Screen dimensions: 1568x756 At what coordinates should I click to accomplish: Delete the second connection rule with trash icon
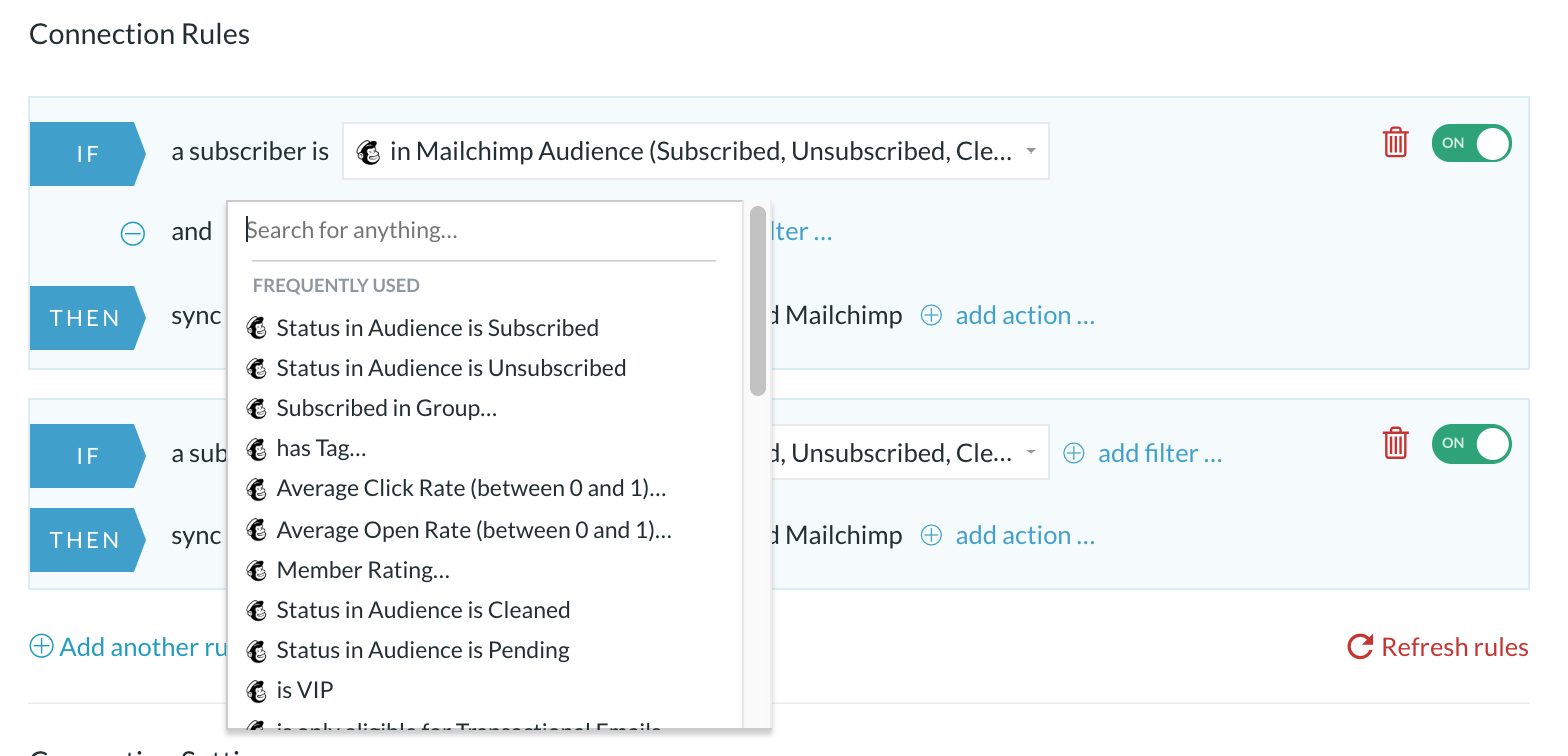pyautogui.click(x=1395, y=443)
